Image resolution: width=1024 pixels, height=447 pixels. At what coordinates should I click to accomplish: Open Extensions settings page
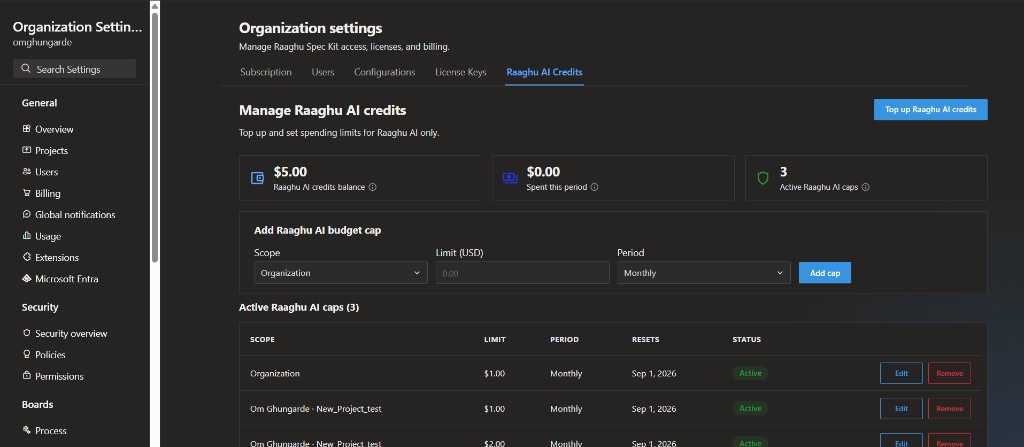coord(57,257)
